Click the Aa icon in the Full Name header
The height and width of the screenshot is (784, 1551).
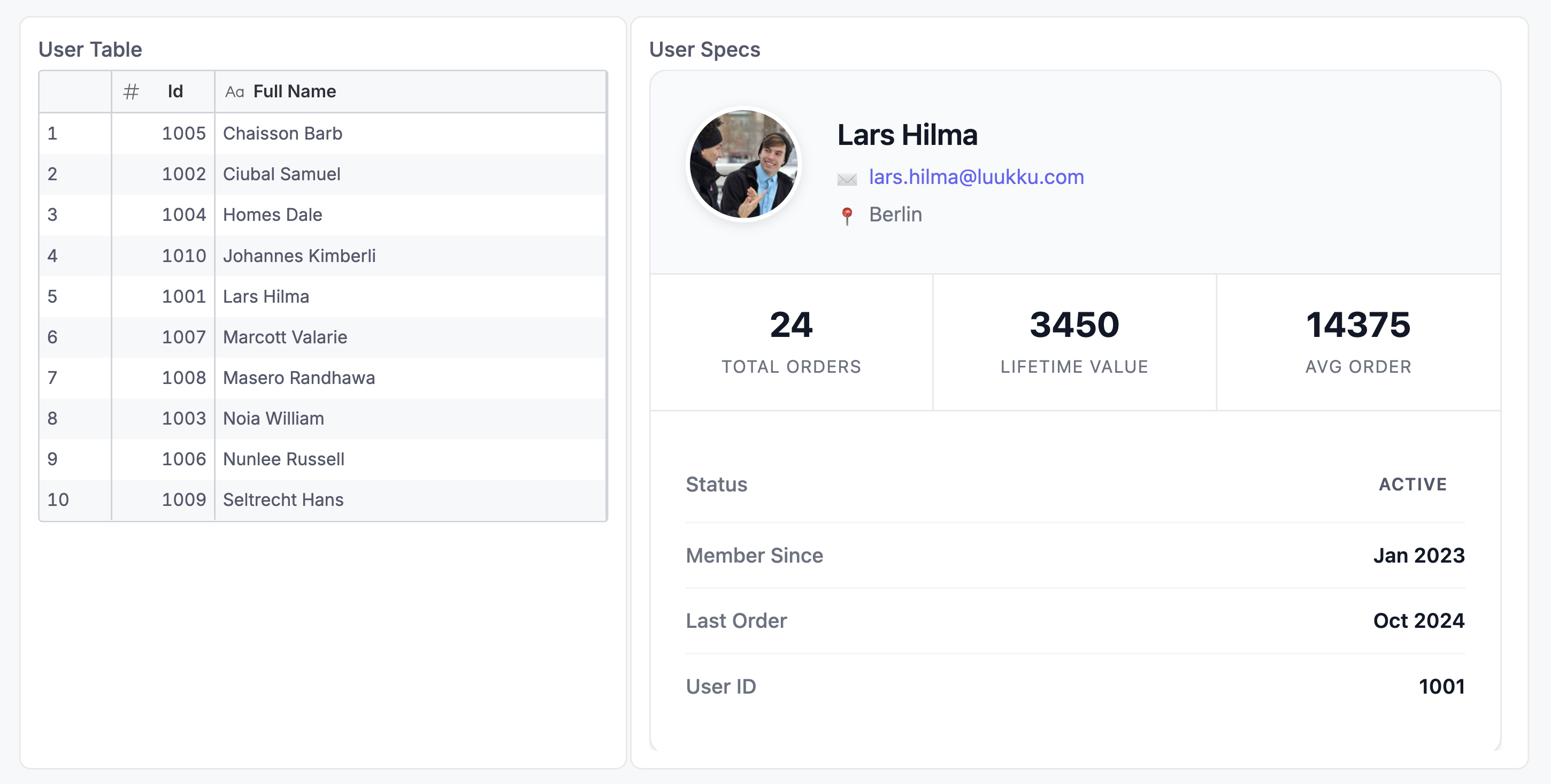tap(235, 91)
